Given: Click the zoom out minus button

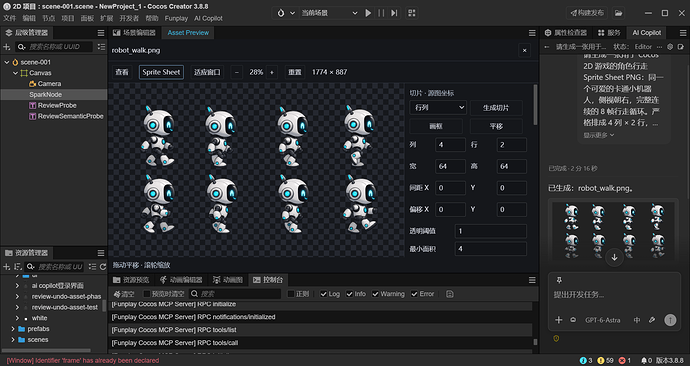Looking at the screenshot, I should tap(237, 72).
